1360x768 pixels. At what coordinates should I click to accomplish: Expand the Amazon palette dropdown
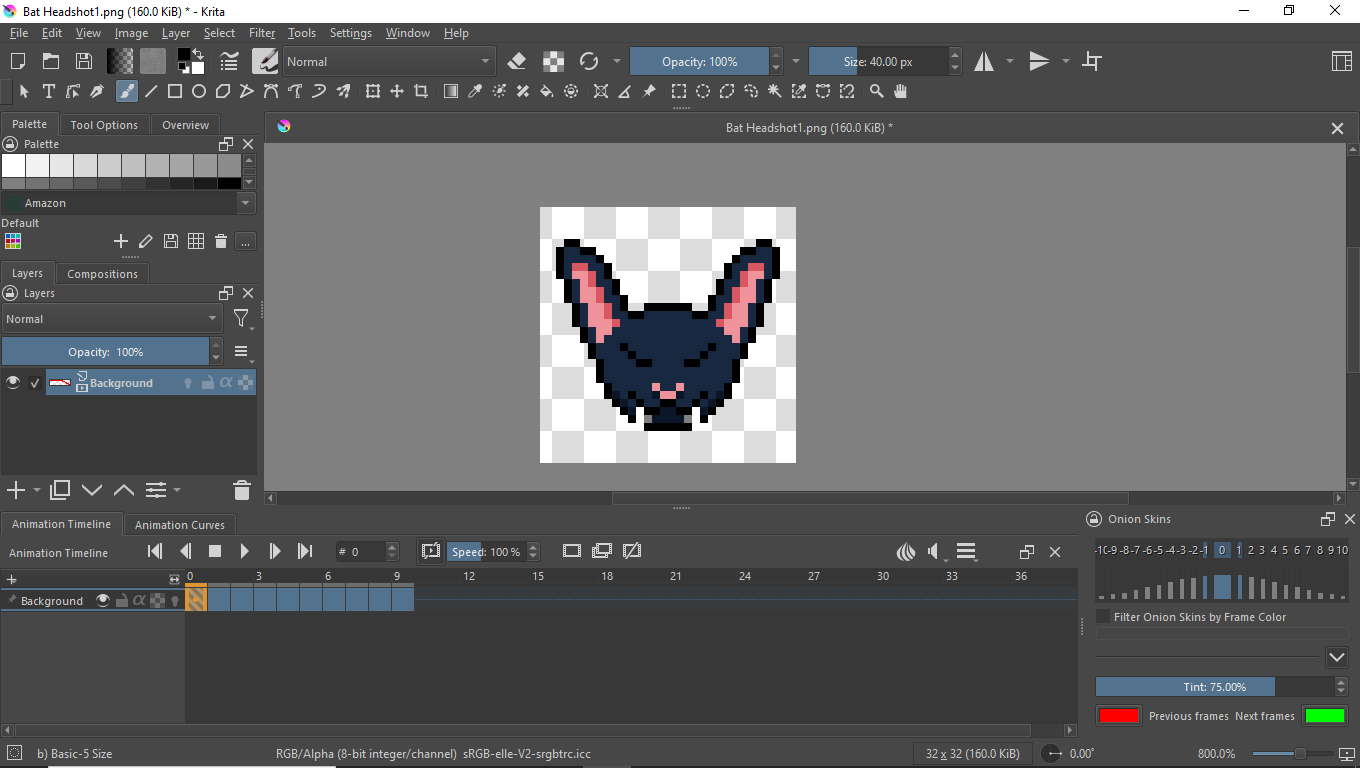click(x=246, y=203)
